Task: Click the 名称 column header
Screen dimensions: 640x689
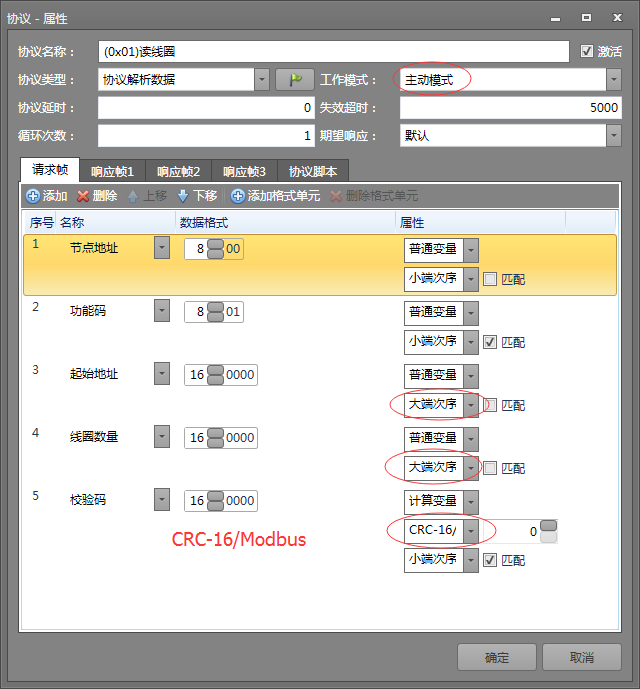Action: pyautogui.click(x=116, y=222)
